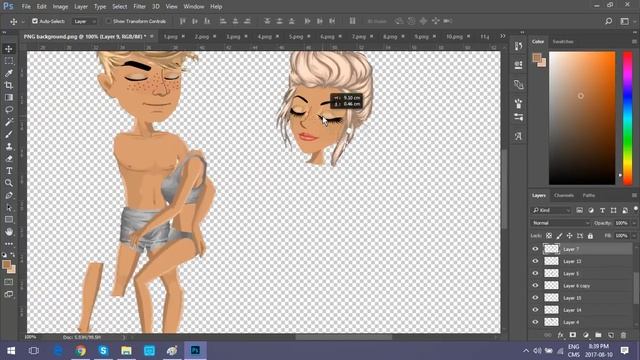Select the Brush tool
Image resolution: width=640 pixels, height=360 pixels.
tap(9, 134)
